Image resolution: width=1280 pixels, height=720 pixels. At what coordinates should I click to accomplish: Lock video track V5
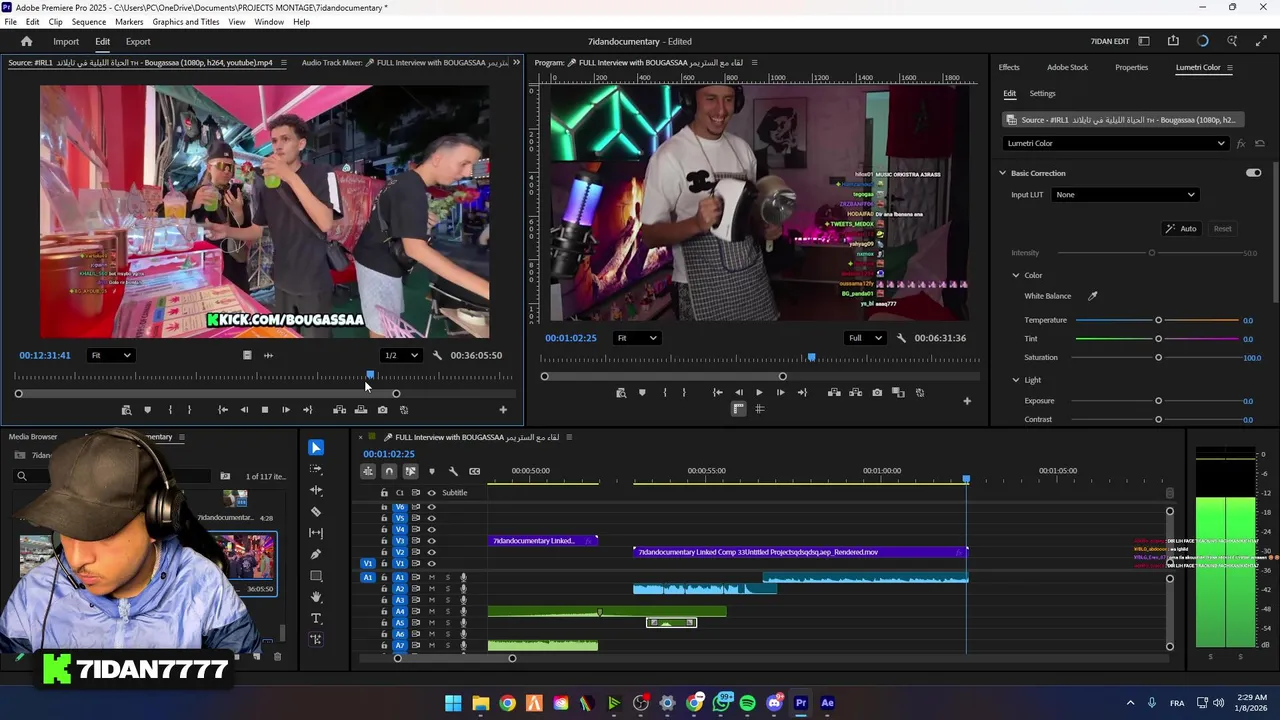(x=384, y=518)
